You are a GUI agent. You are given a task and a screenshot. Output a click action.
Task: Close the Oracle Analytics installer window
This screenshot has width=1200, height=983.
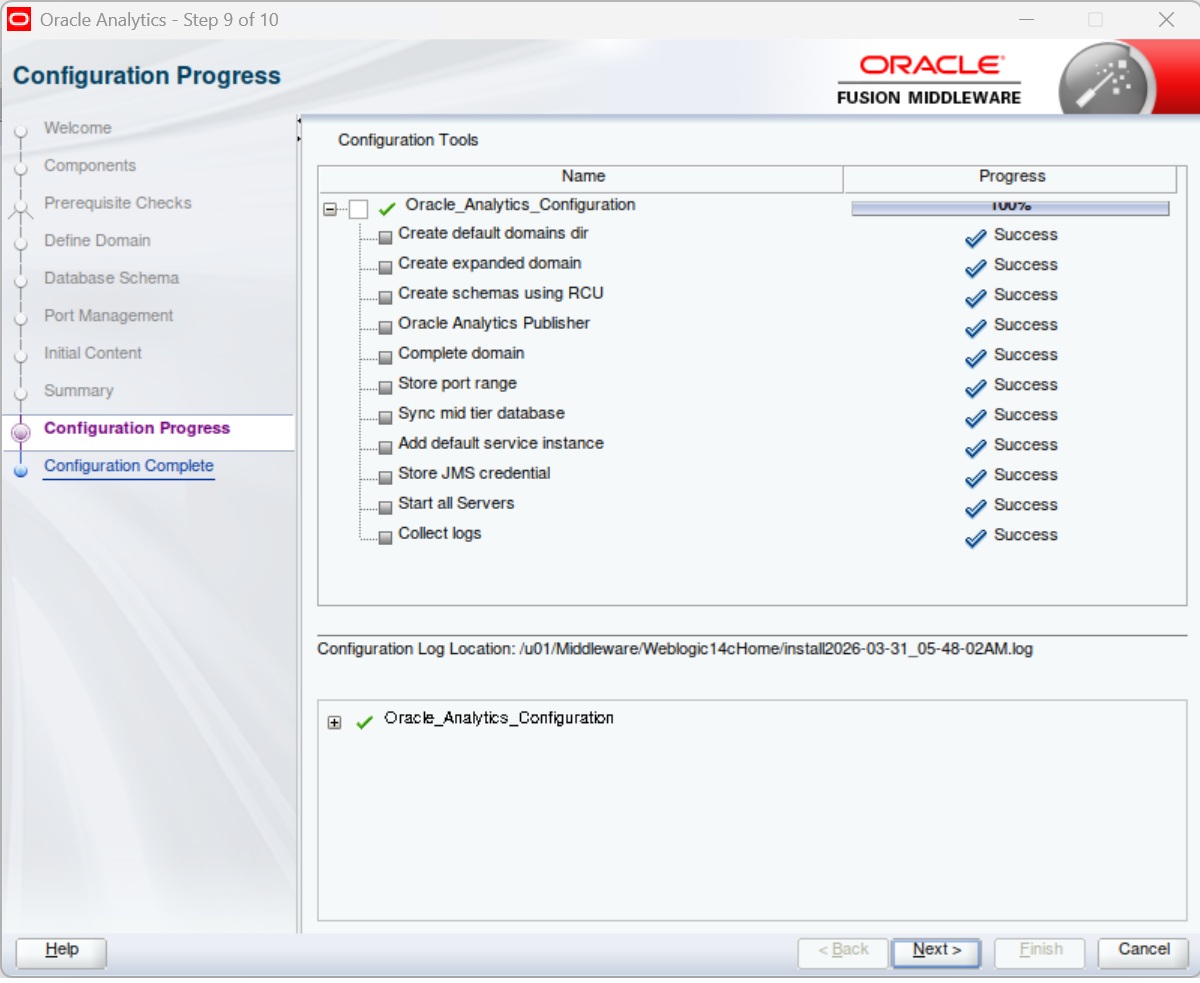[1166, 20]
